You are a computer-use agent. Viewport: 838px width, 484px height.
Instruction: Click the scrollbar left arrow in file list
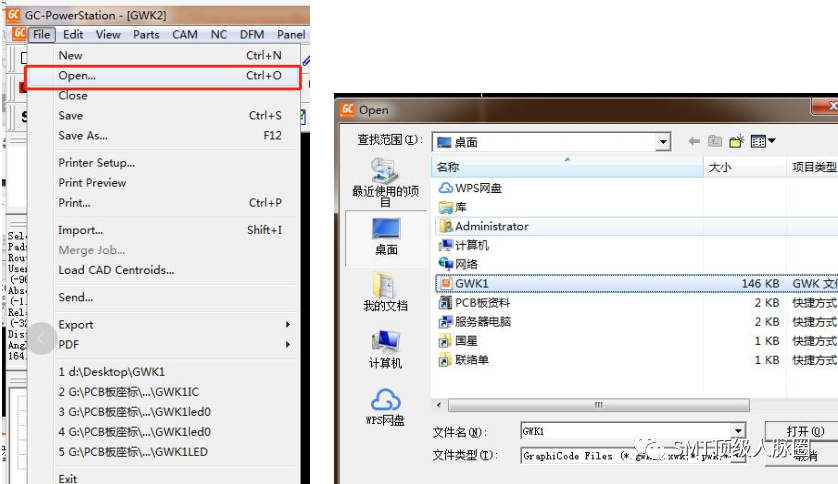point(439,405)
